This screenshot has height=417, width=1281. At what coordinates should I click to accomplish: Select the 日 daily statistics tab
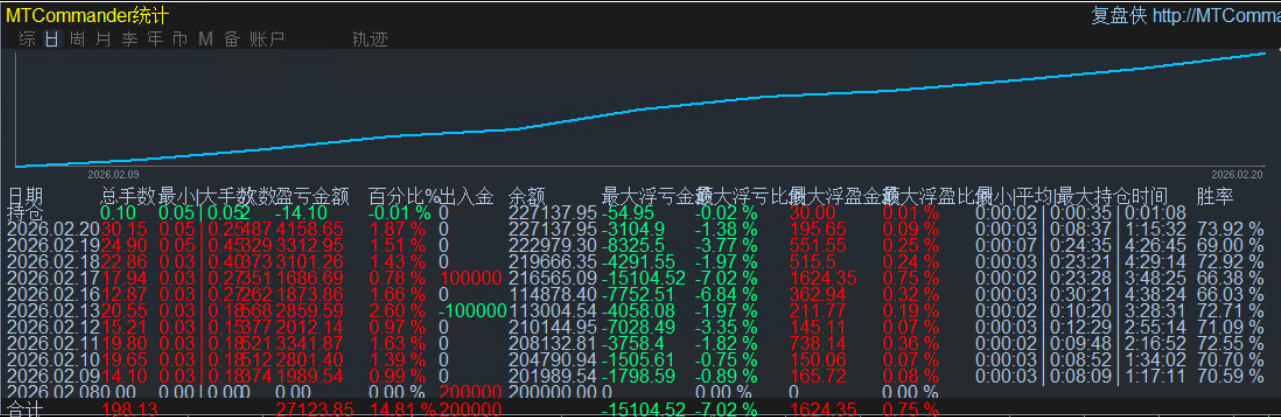tap(53, 39)
